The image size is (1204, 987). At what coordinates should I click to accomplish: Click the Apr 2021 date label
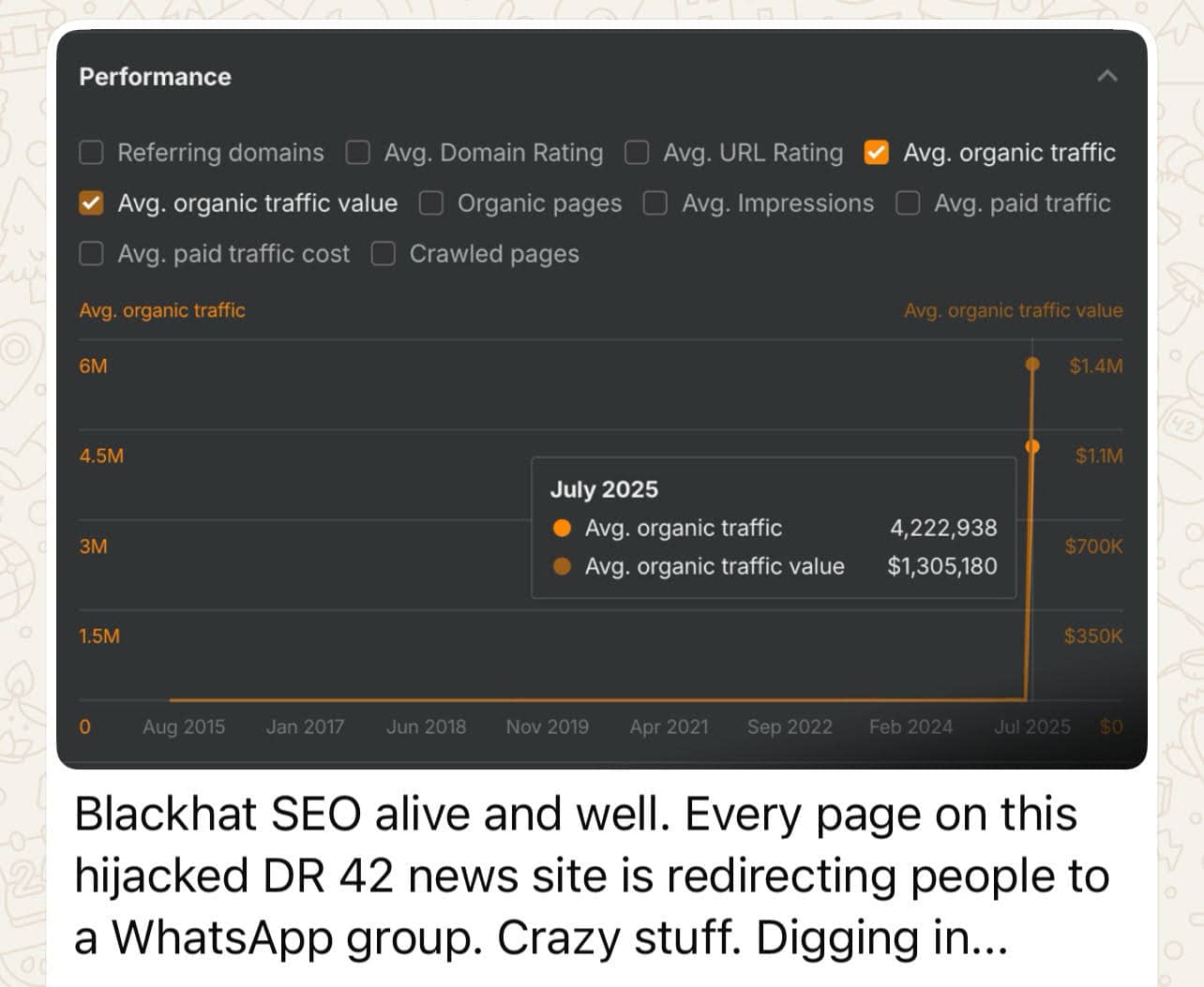pyautogui.click(x=669, y=726)
